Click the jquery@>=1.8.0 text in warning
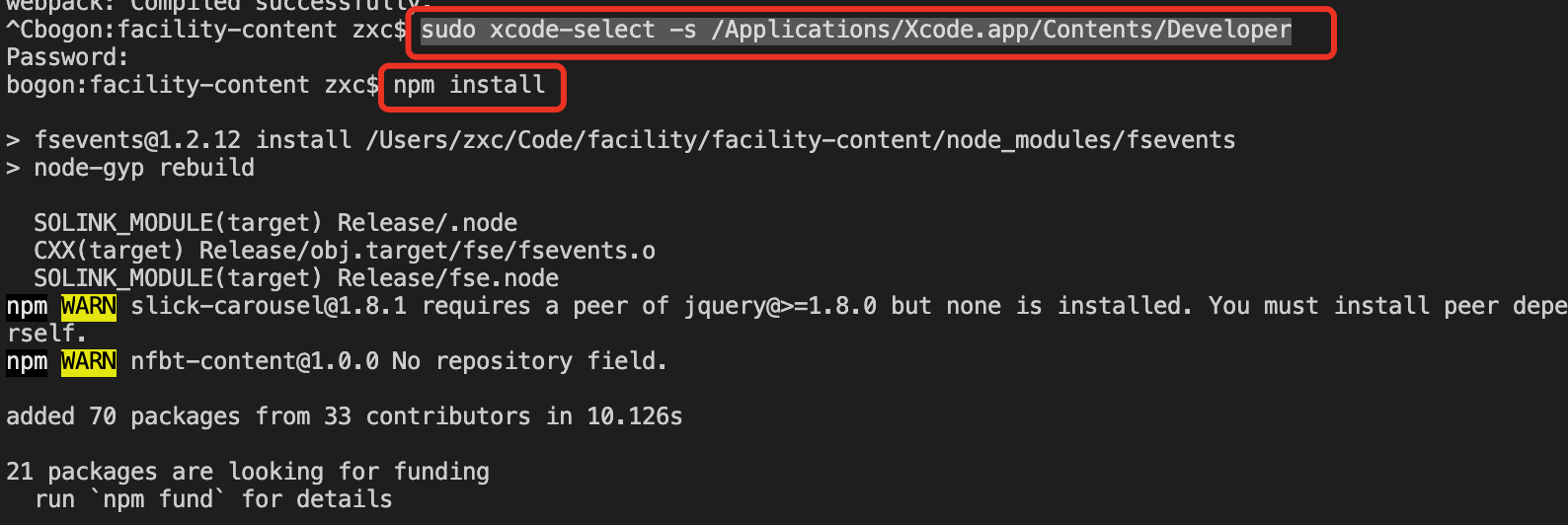Image resolution: width=1568 pixels, height=525 pixels. tap(780, 307)
